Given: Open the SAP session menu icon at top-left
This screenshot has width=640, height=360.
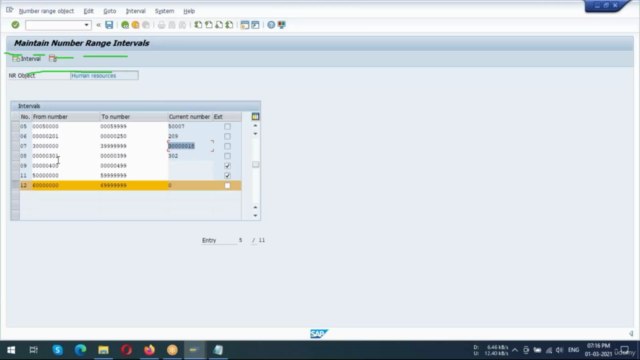Looking at the screenshot, I should [10, 10].
